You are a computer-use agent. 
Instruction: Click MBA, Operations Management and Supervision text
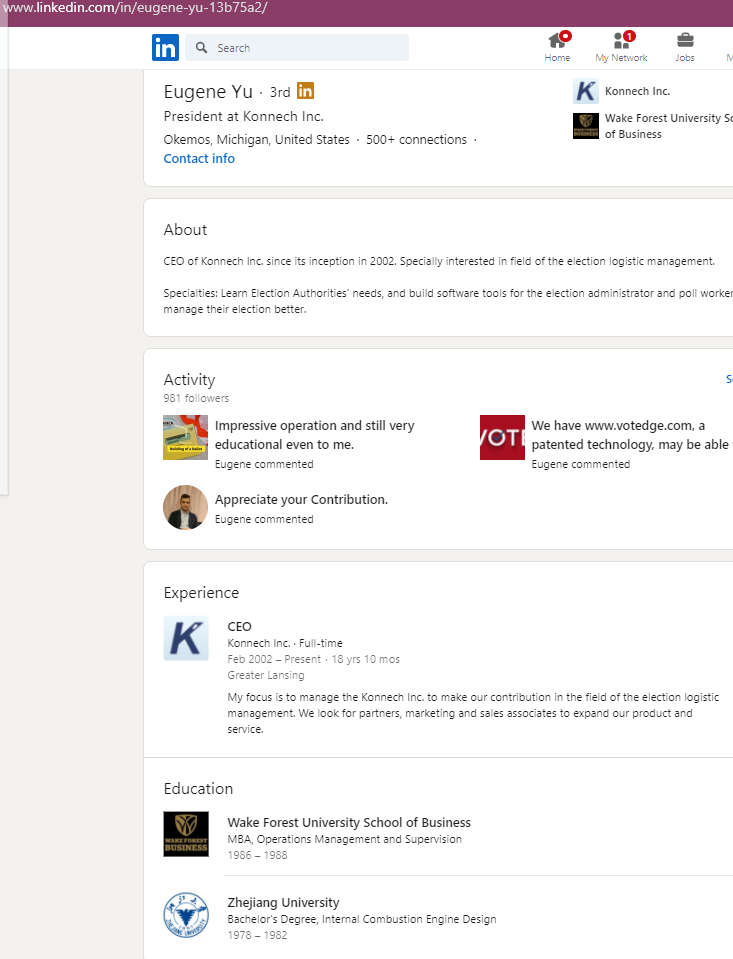(x=344, y=839)
